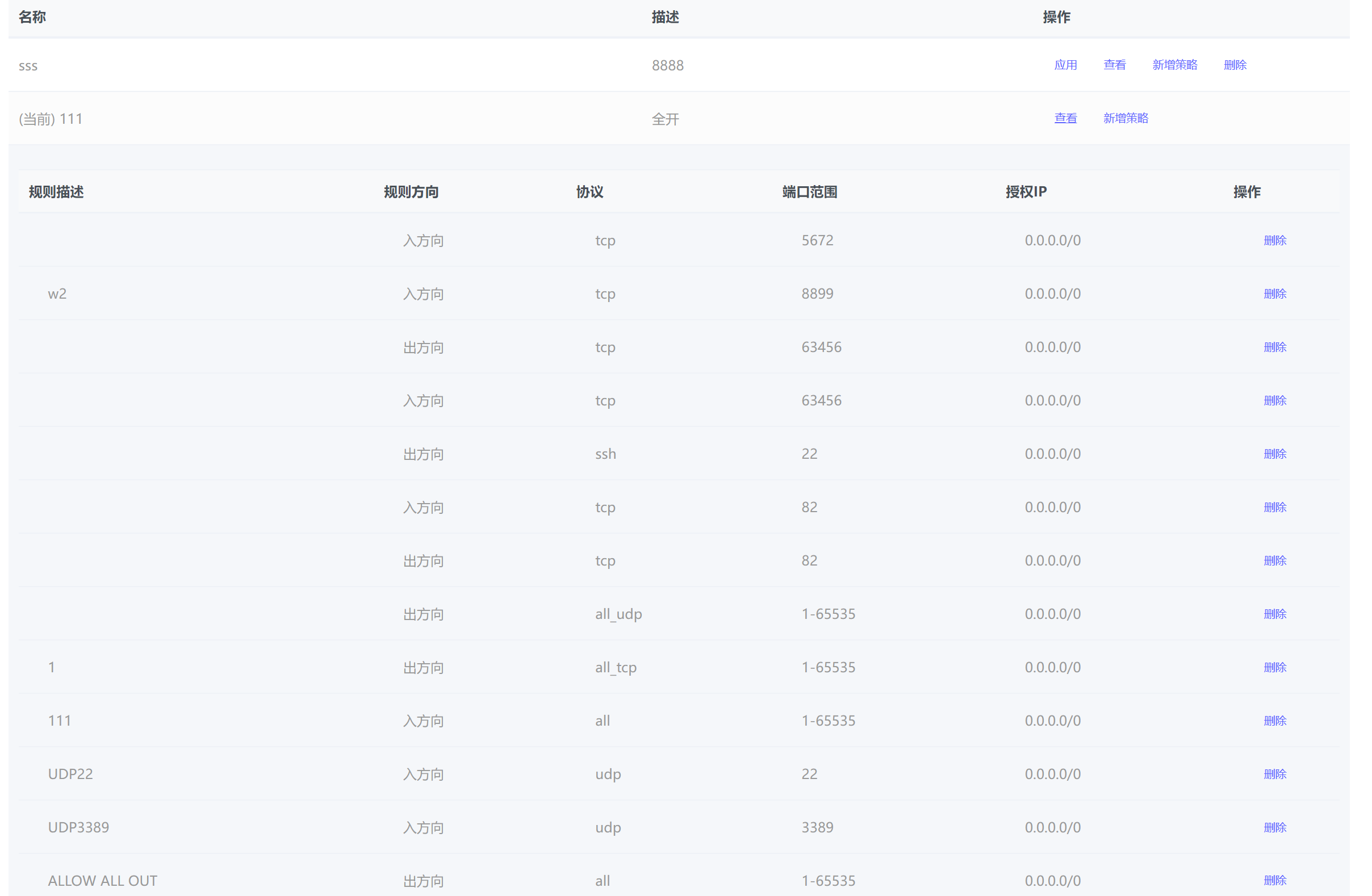The width and height of the screenshot is (1372, 896).
Task: Delete inbound tcp 63456 rule
Action: pyautogui.click(x=1274, y=400)
